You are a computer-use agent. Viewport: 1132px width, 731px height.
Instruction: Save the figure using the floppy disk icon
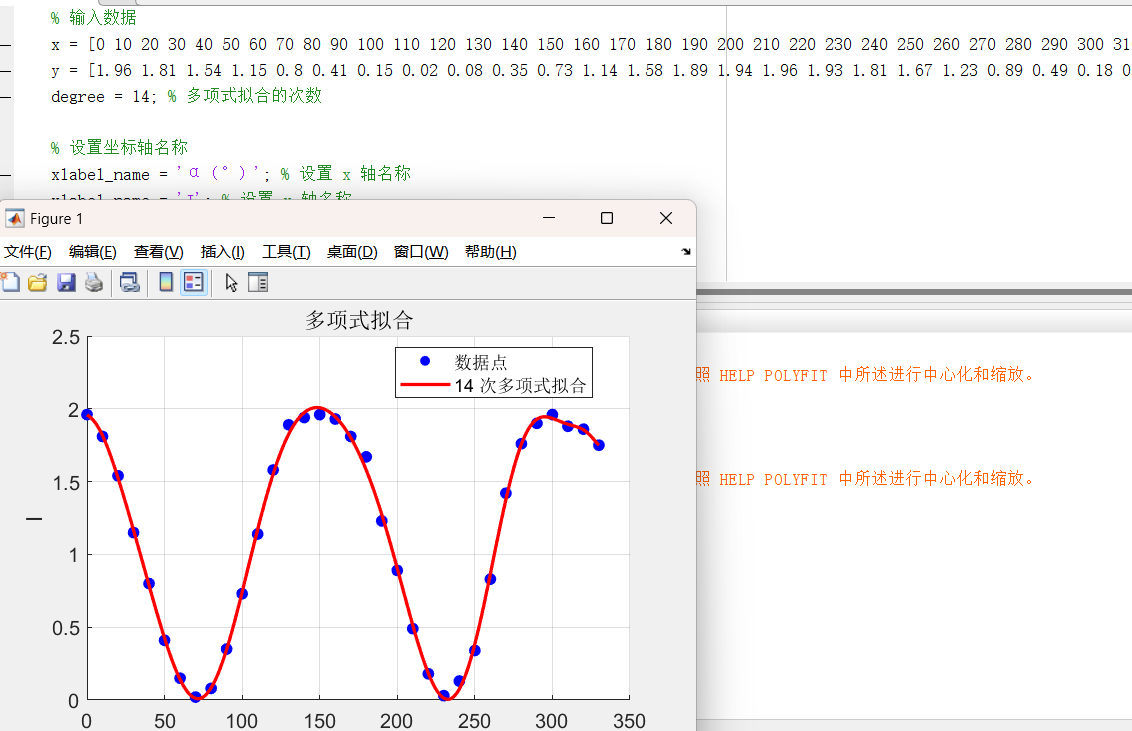pyautogui.click(x=66, y=283)
